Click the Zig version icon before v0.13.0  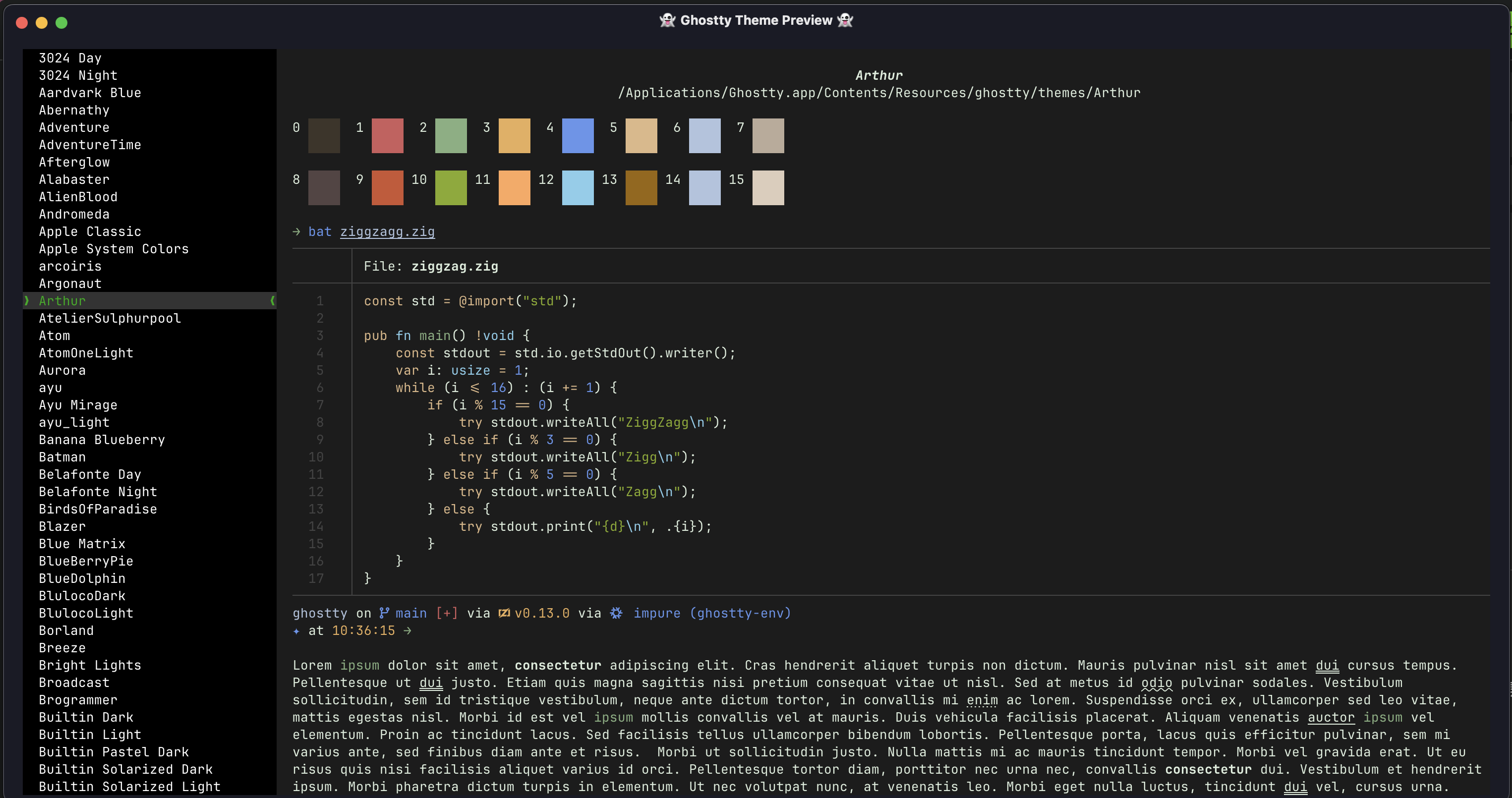(504, 613)
